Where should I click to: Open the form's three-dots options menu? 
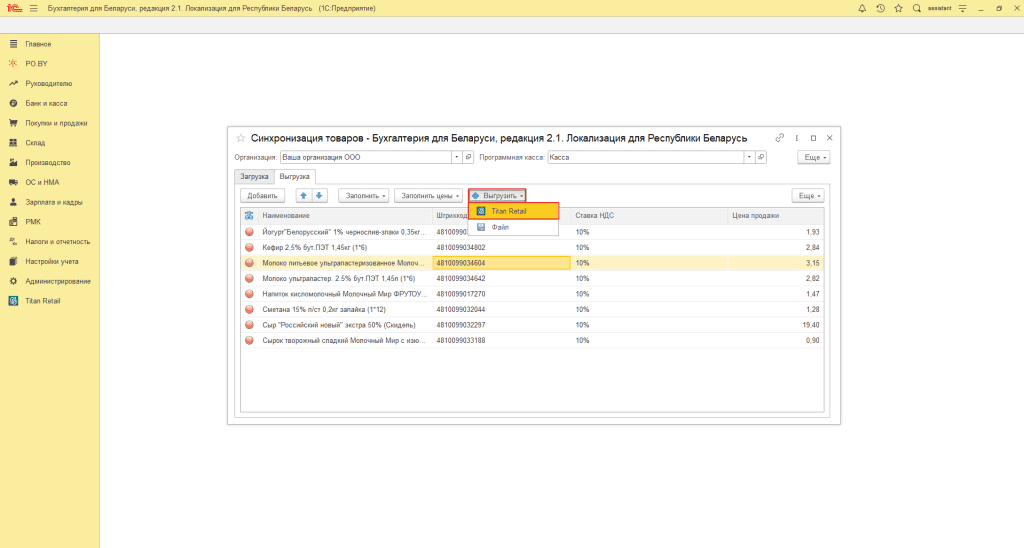[797, 138]
